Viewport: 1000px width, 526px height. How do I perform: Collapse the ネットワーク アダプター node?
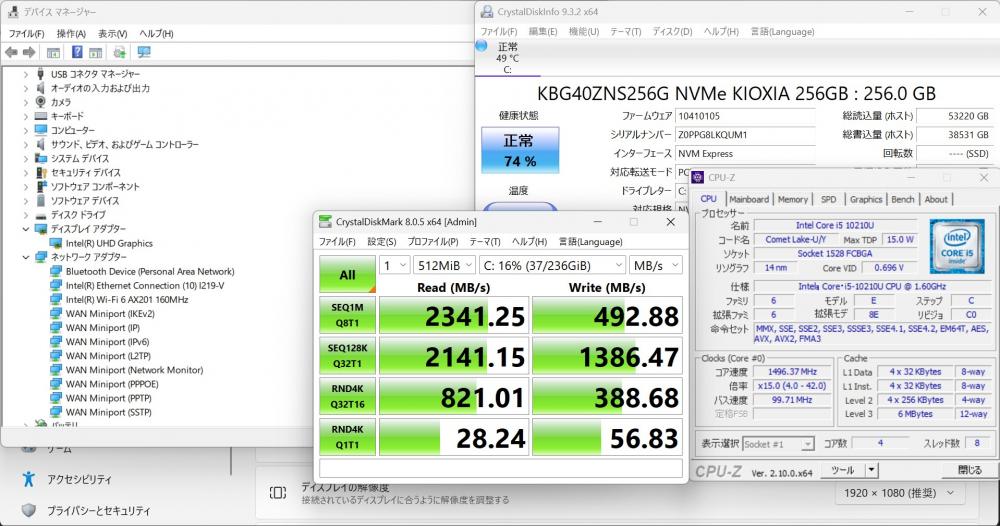tap(26, 257)
